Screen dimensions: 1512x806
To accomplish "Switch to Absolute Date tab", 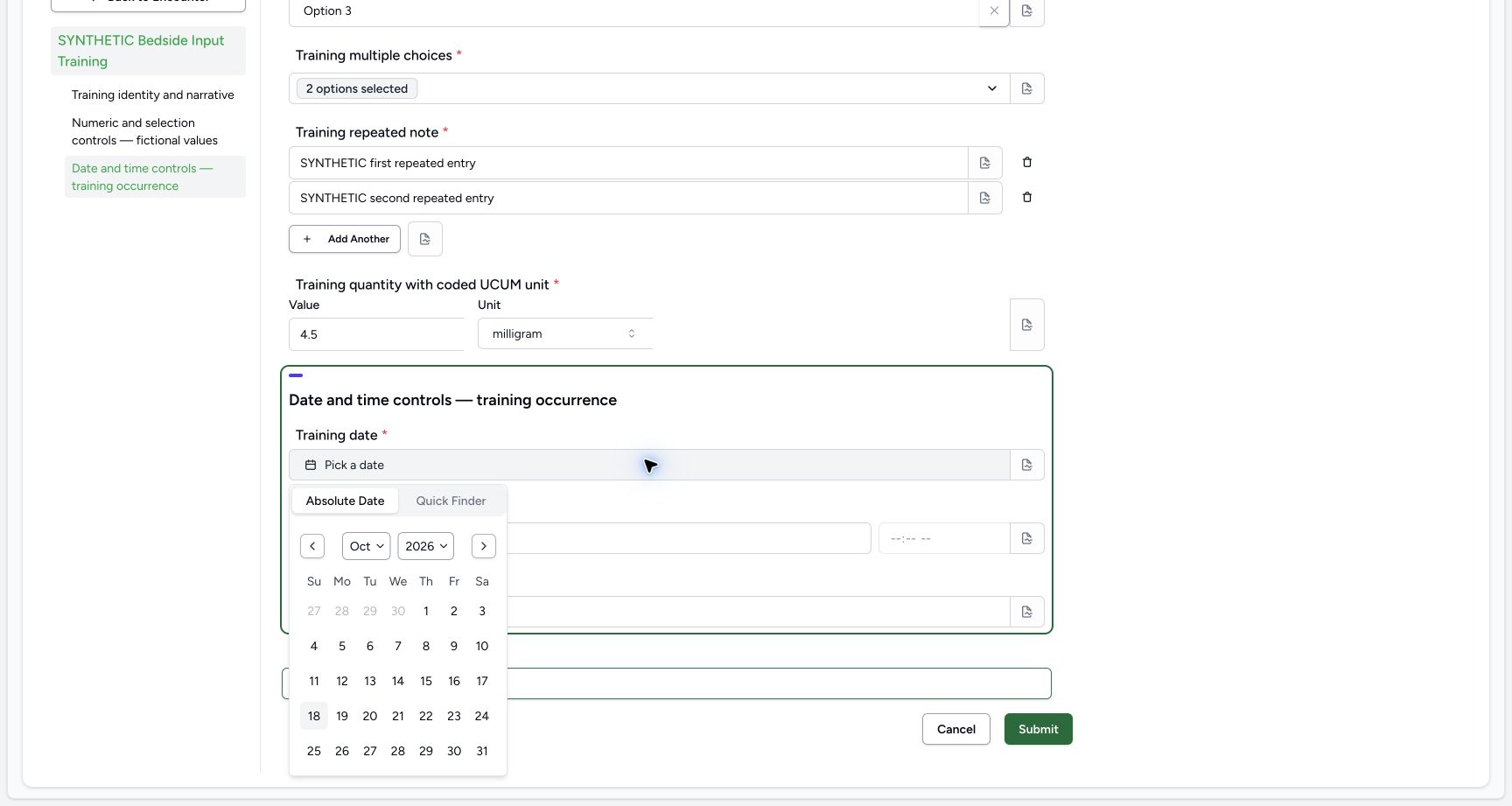I will pos(346,501).
